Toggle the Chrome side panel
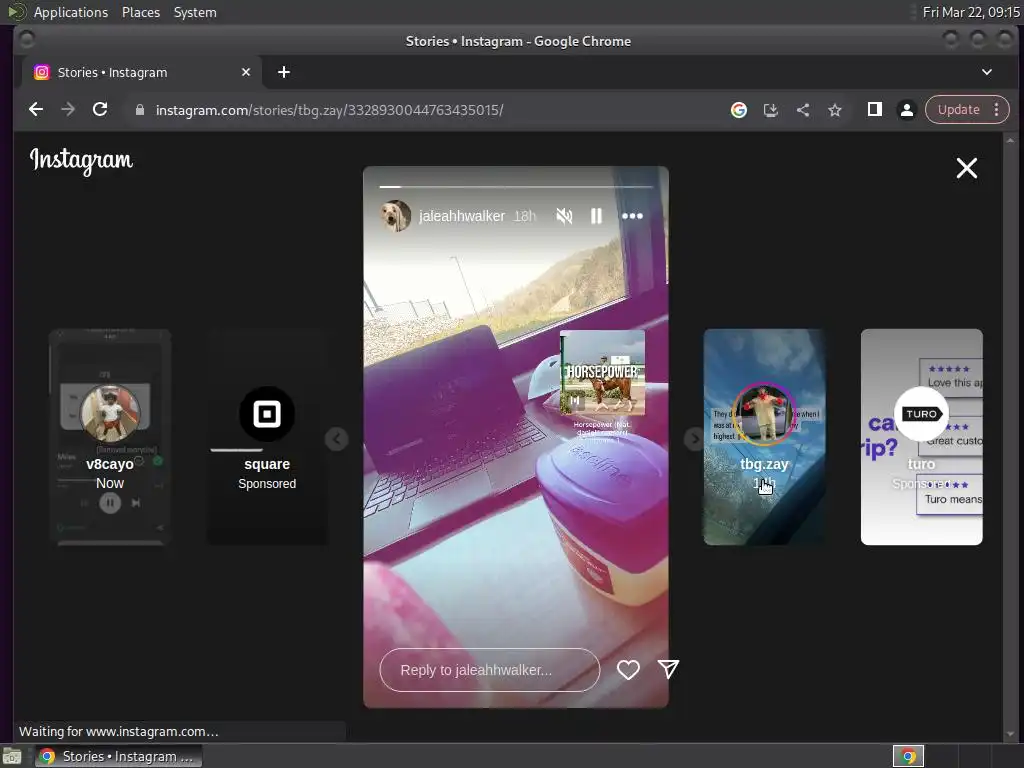The width and height of the screenshot is (1024, 768). 874,110
